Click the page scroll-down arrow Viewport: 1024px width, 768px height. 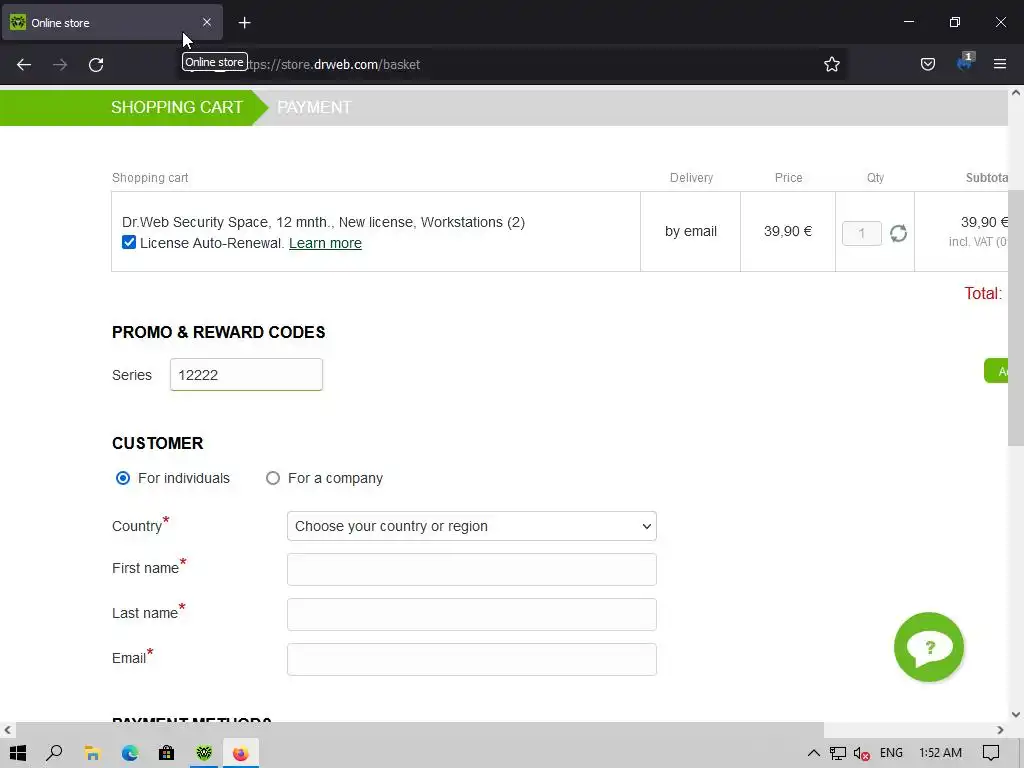tap(1016, 714)
